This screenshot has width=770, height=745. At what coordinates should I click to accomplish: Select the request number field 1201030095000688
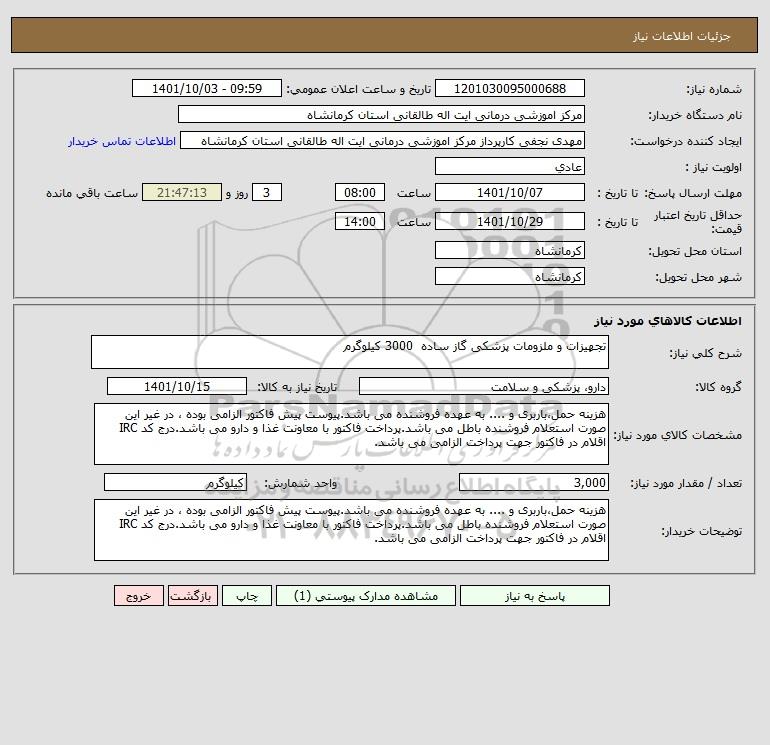click(x=510, y=88)
